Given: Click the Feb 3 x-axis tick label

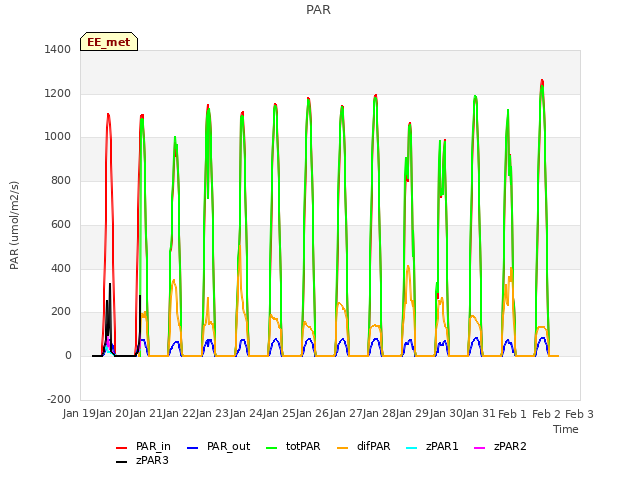Looking at the screenshot, I should (579, 414).
